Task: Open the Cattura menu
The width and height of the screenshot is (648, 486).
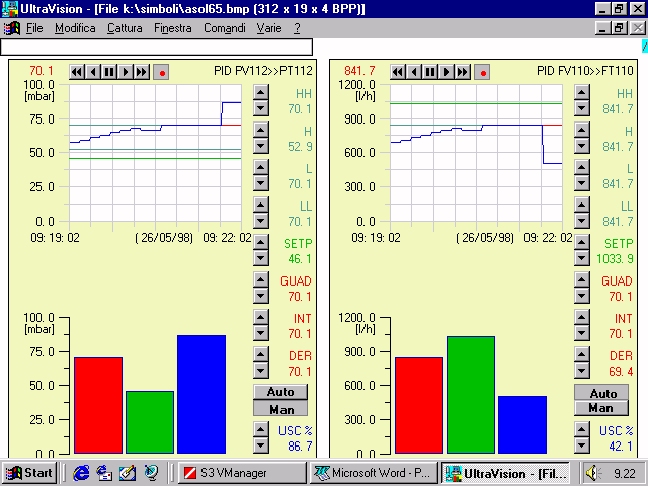Action: coord(125,28)
